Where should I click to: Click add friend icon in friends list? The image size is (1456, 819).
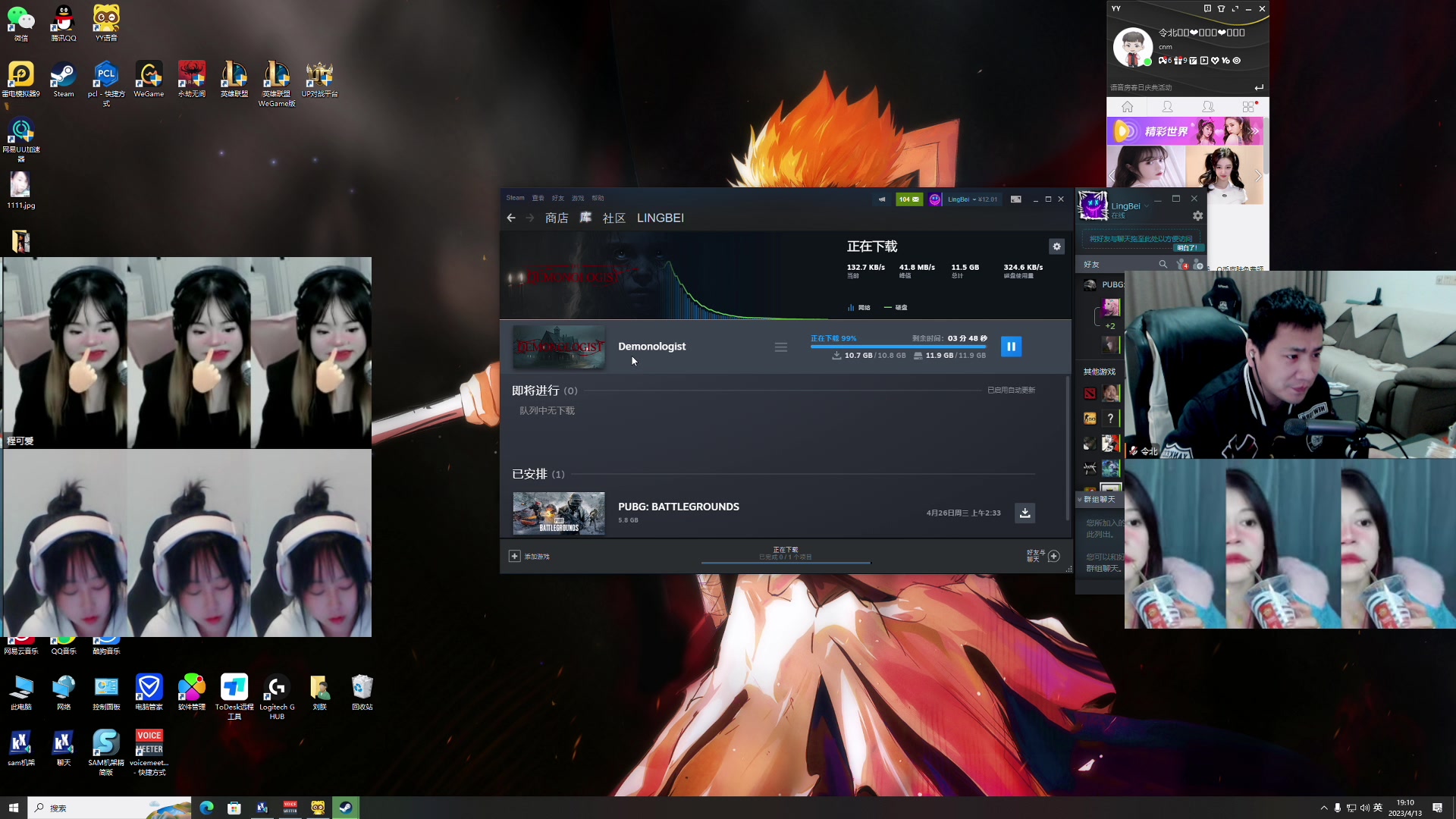coord(1197,264)
